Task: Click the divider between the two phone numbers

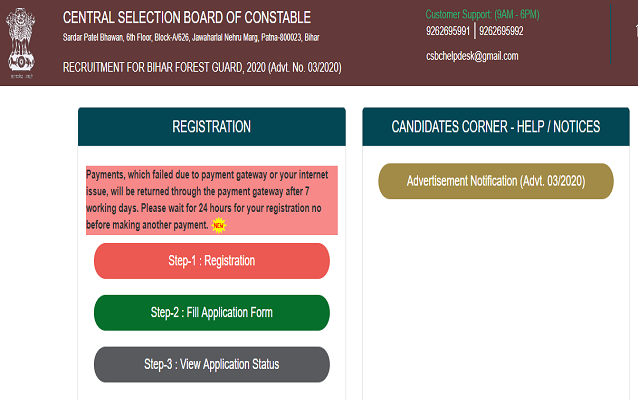Action: [474, 31]
